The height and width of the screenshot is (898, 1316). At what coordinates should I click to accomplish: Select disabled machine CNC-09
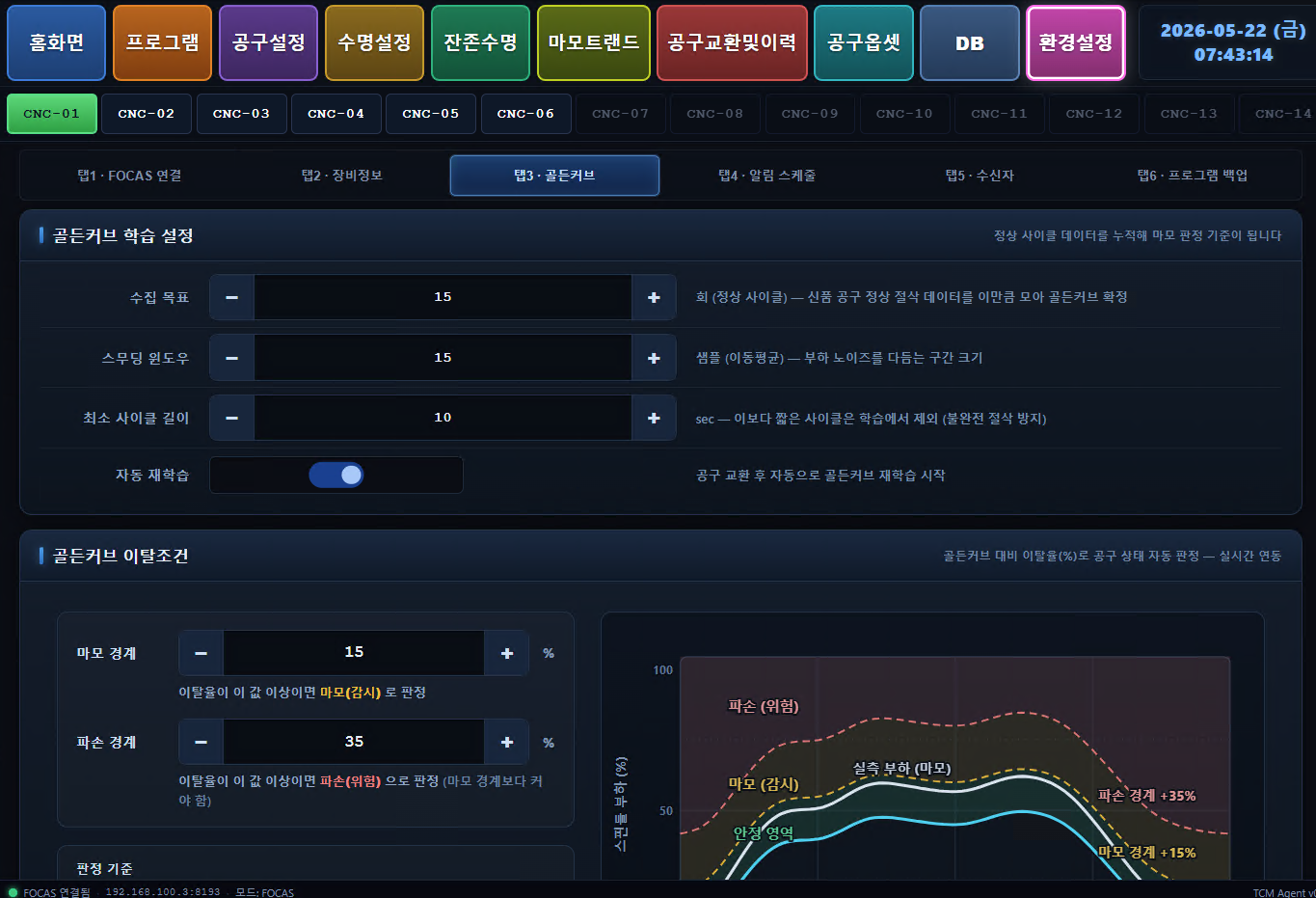coord(810,114)
